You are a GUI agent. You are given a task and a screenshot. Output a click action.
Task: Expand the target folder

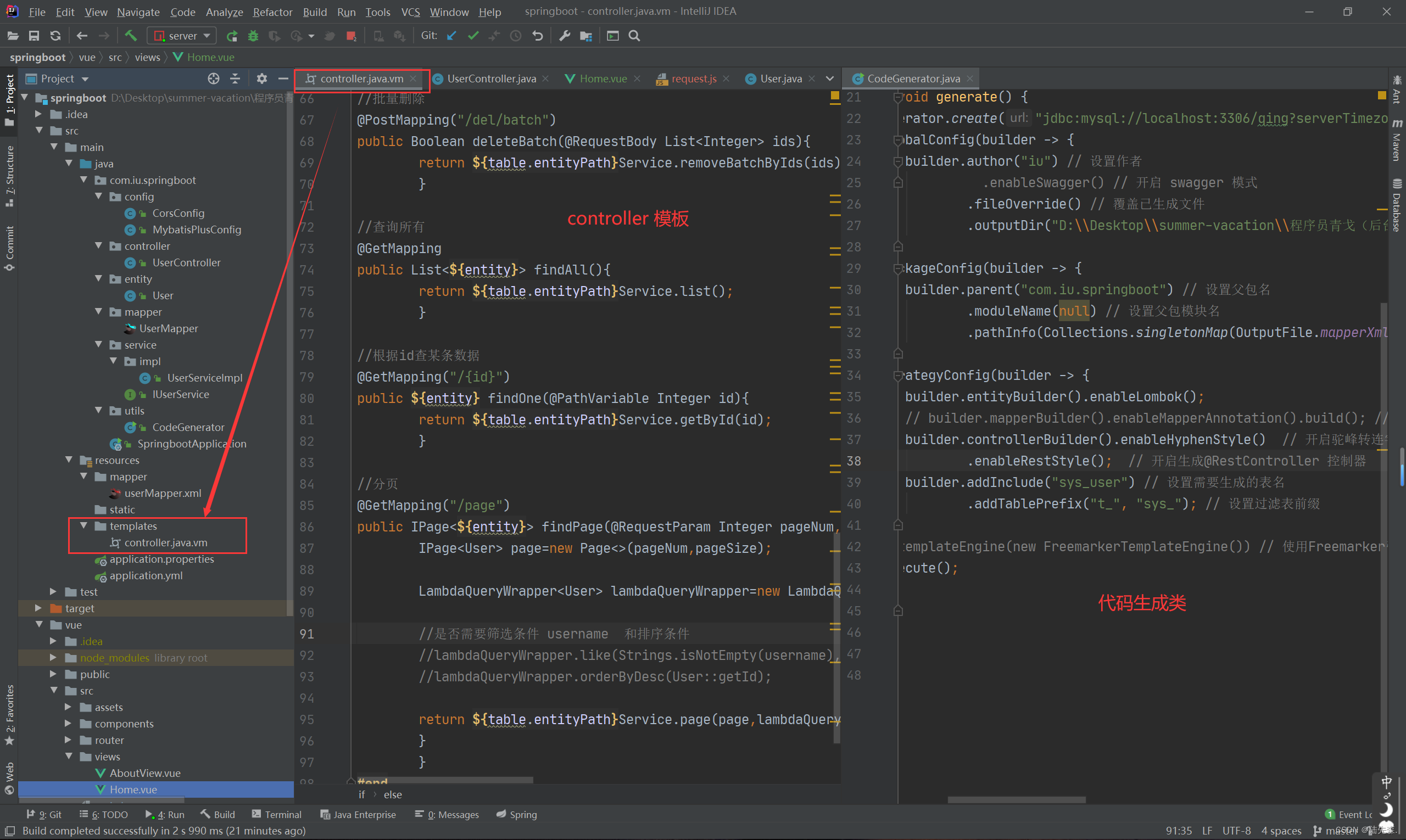click(38, 608)
